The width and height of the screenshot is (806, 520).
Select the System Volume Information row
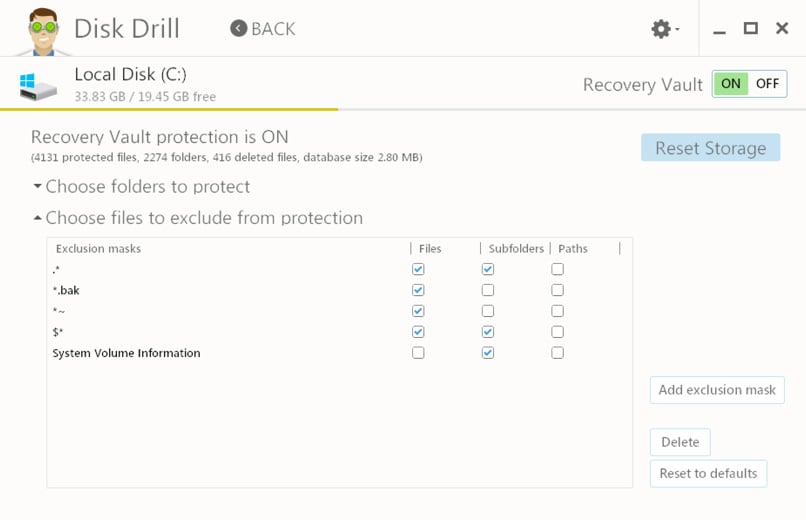(338, 353)
